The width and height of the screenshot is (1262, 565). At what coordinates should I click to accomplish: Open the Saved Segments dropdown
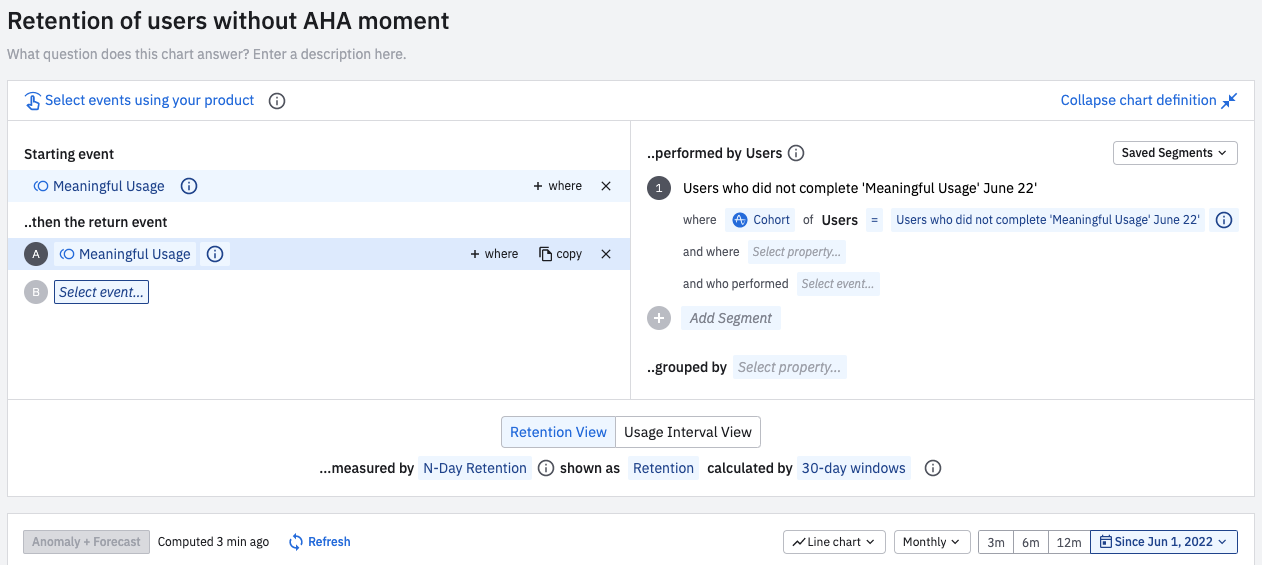pyautogui.click(x=1175, y=153)
